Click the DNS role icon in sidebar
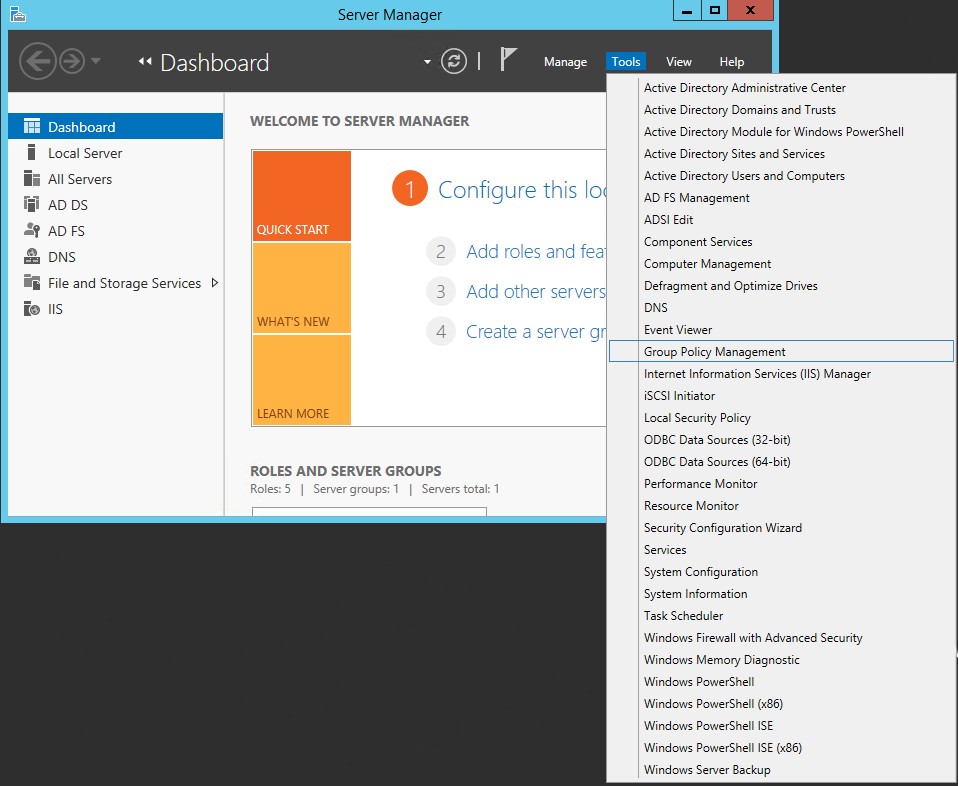This screenshot has width=958, height=786. coord(32,257)
